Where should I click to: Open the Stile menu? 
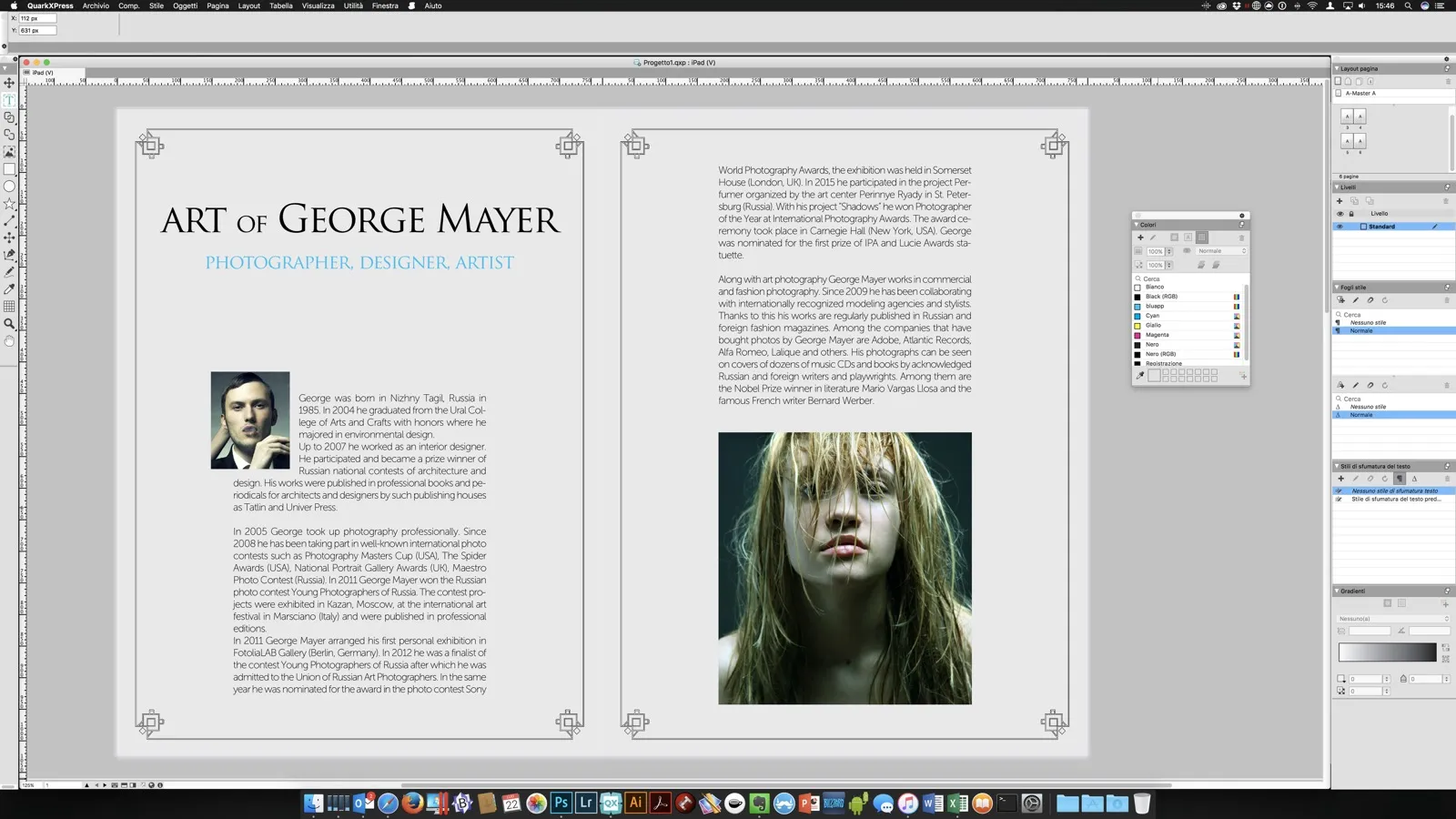click(157, 5)
